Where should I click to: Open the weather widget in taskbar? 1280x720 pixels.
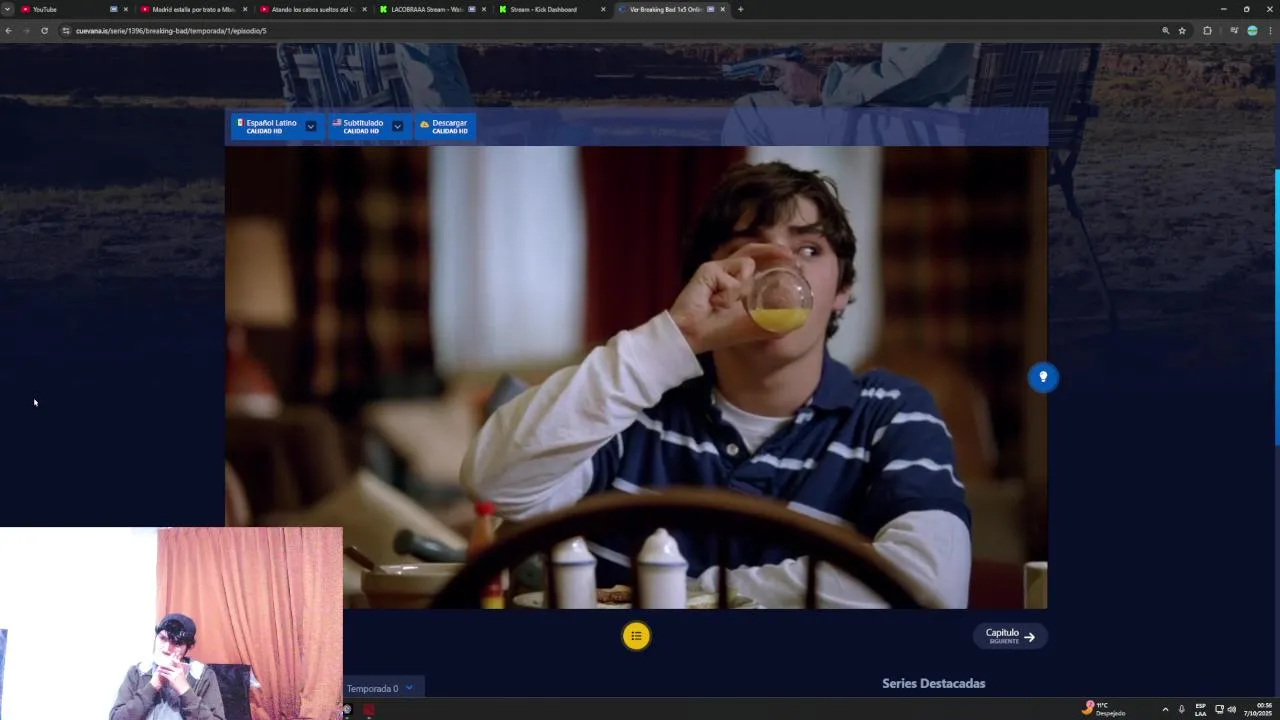tap(1104, 708)
